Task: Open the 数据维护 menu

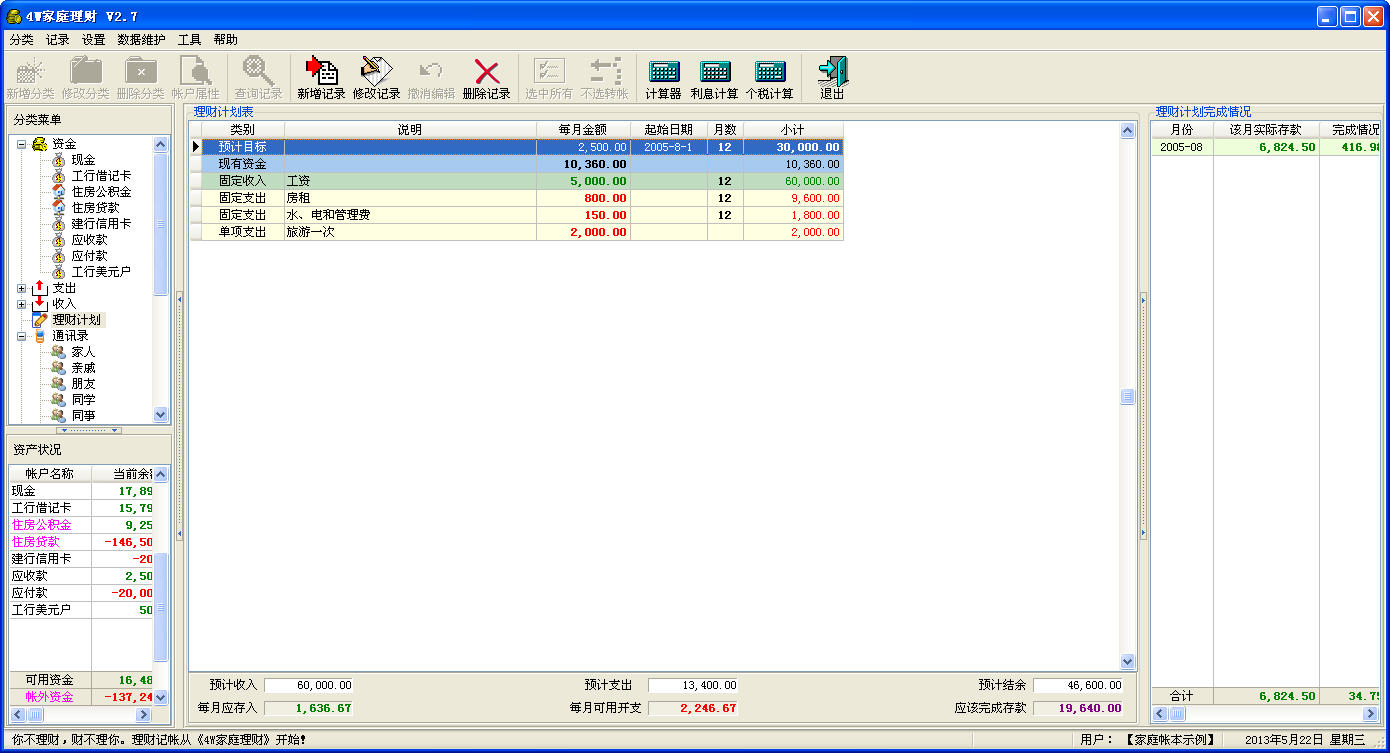Action: (x=141, y=40)
